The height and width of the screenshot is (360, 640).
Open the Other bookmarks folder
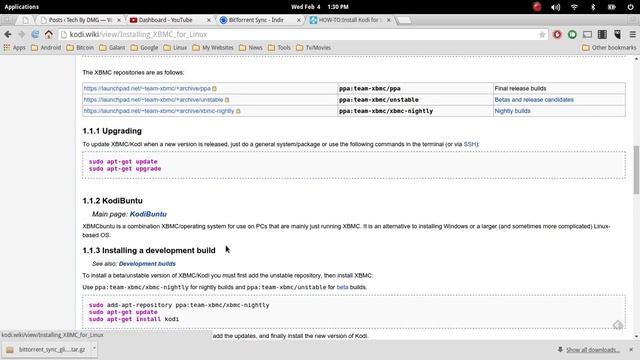pos(609,48)
